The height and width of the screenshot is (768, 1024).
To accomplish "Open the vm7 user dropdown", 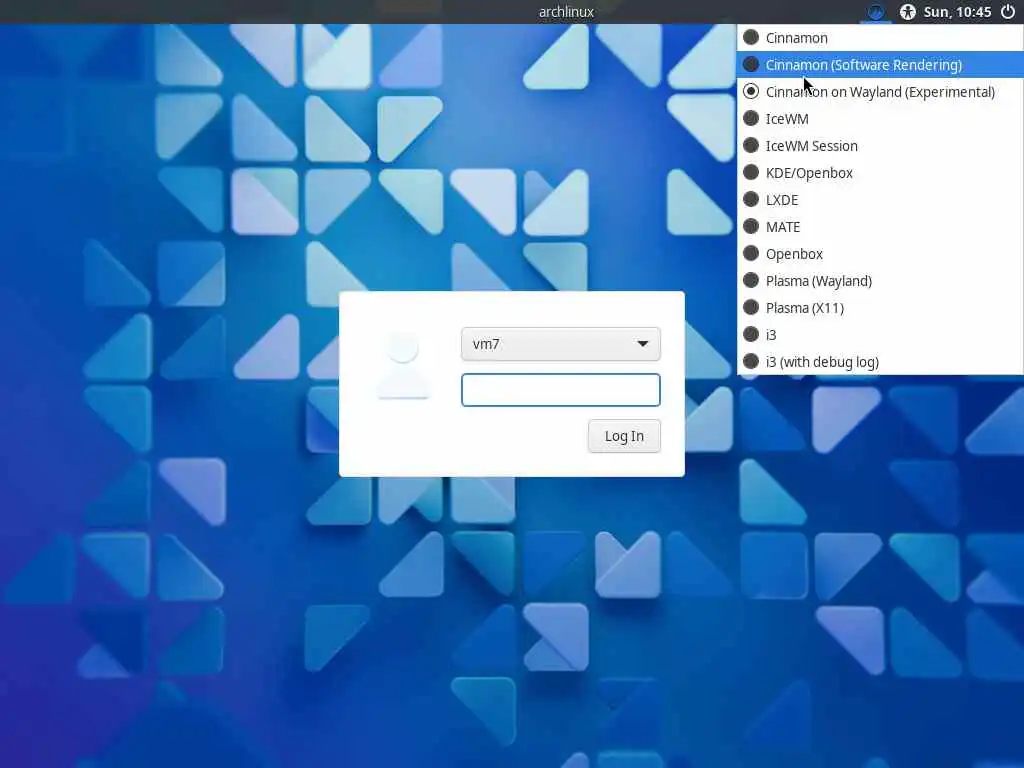I will (560, 344).
